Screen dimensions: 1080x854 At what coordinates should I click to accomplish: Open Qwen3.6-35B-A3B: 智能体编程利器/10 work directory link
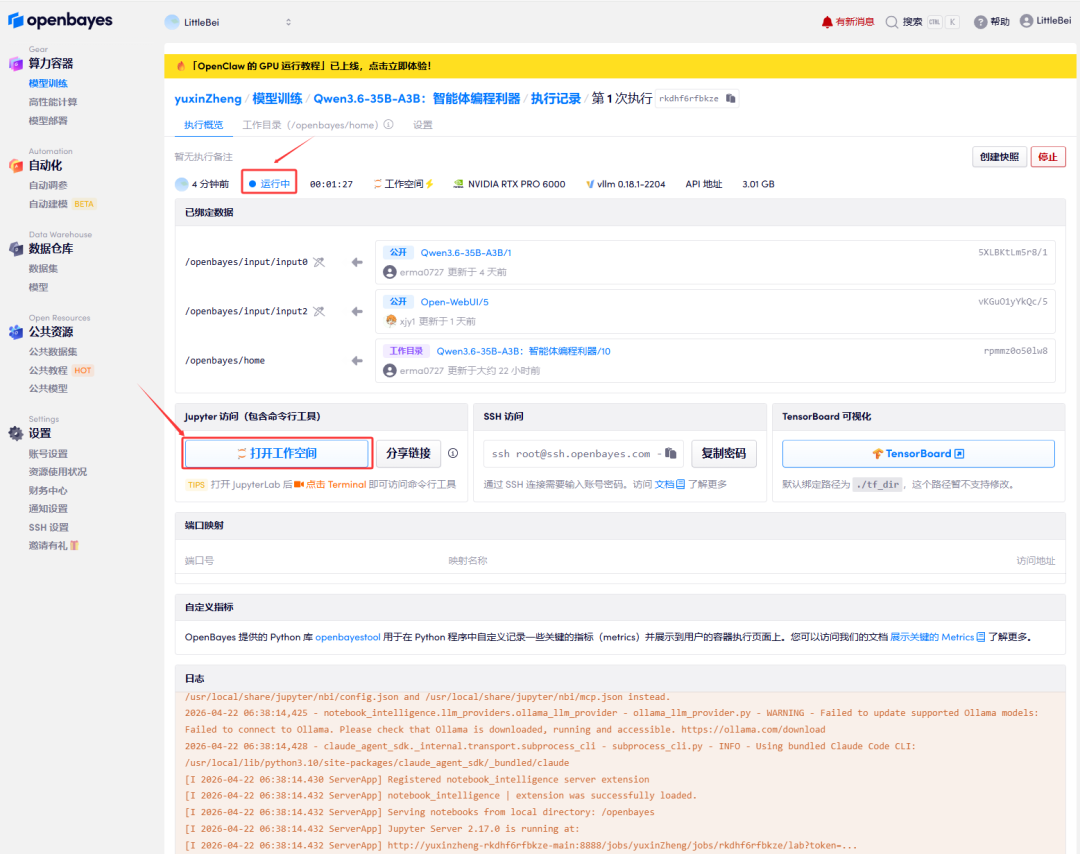[x=523, y=351]
